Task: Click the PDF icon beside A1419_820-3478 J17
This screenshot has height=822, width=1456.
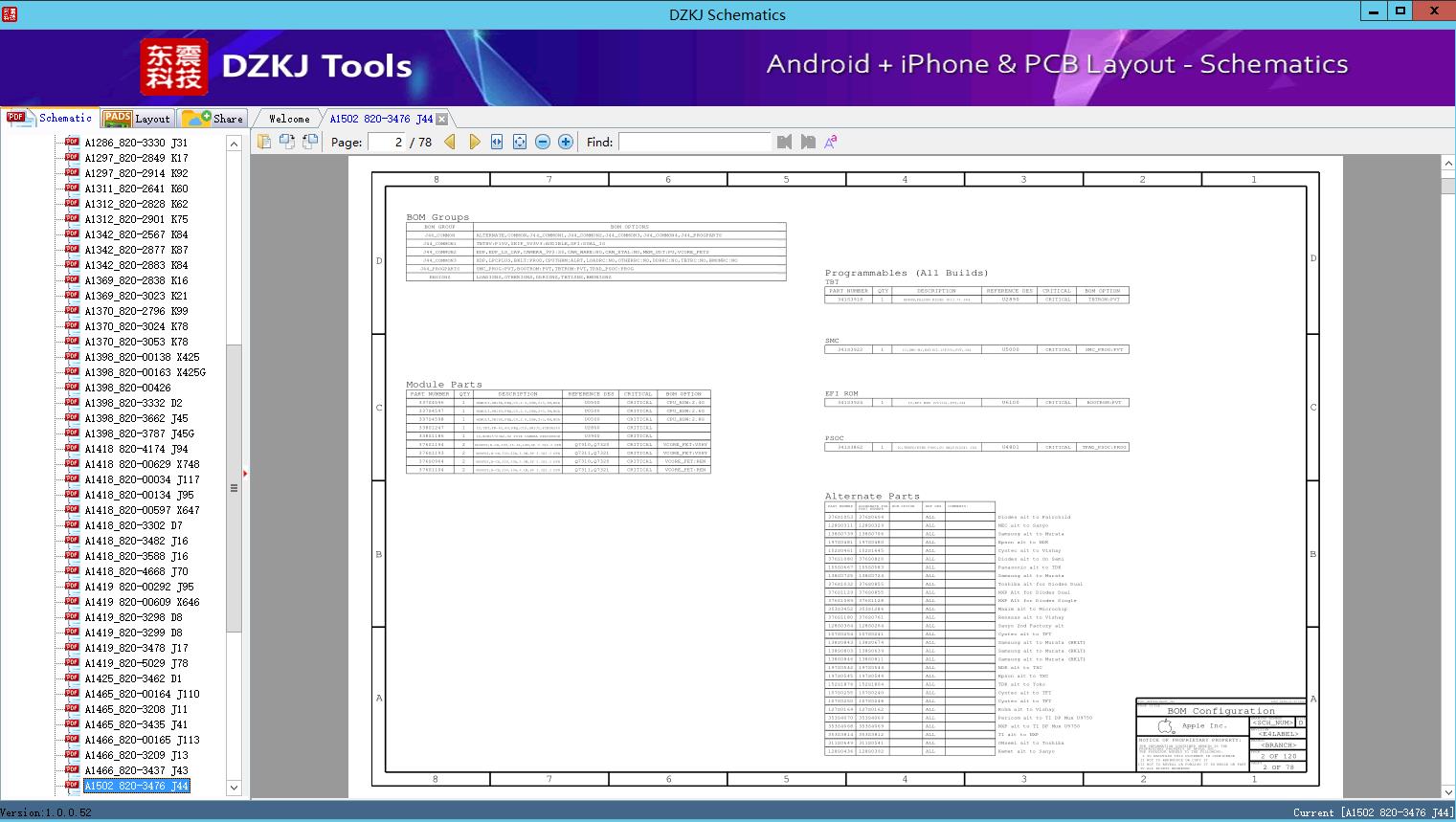Action: 72,648
